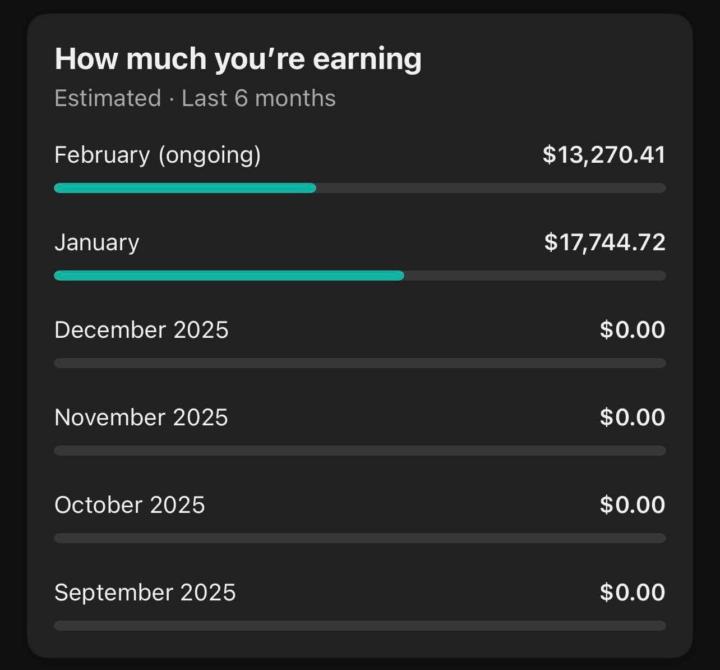The height and width of the screenshot is (670, 720).
Task: Open the December 2025 row label
Action: click(x=141, y=330)
